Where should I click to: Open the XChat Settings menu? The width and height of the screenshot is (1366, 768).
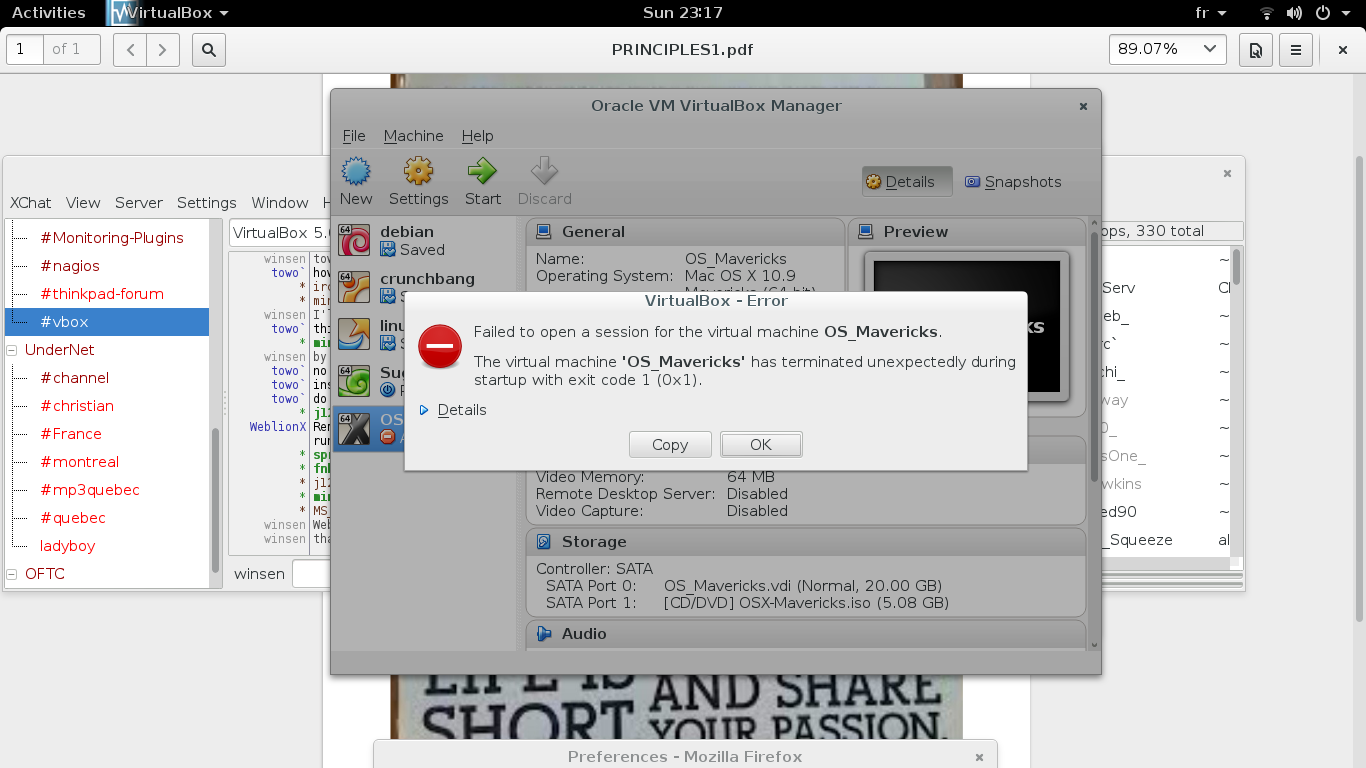[206, 202]
